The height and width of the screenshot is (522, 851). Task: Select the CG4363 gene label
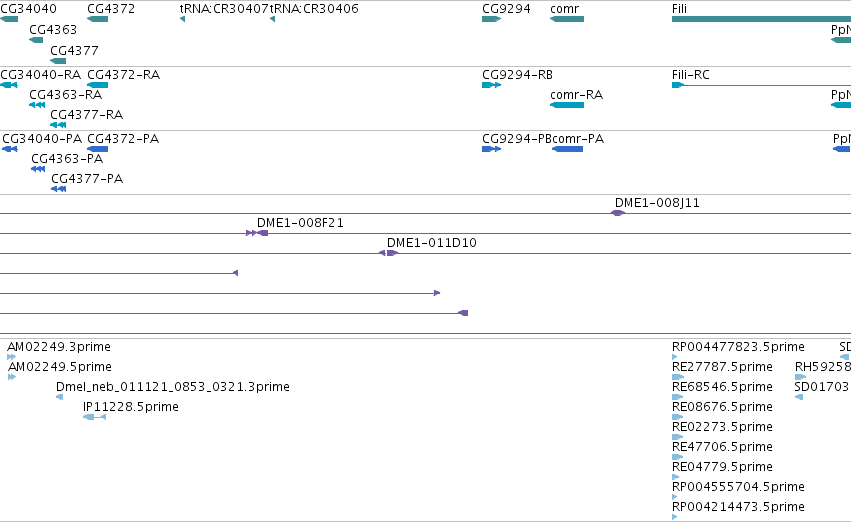[x=53, y=29]
